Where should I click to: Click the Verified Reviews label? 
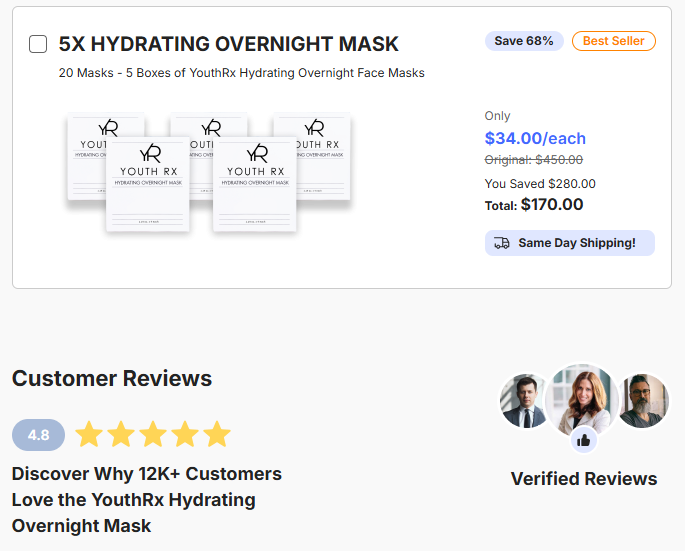pyautogui.click(x=584, y=479)
